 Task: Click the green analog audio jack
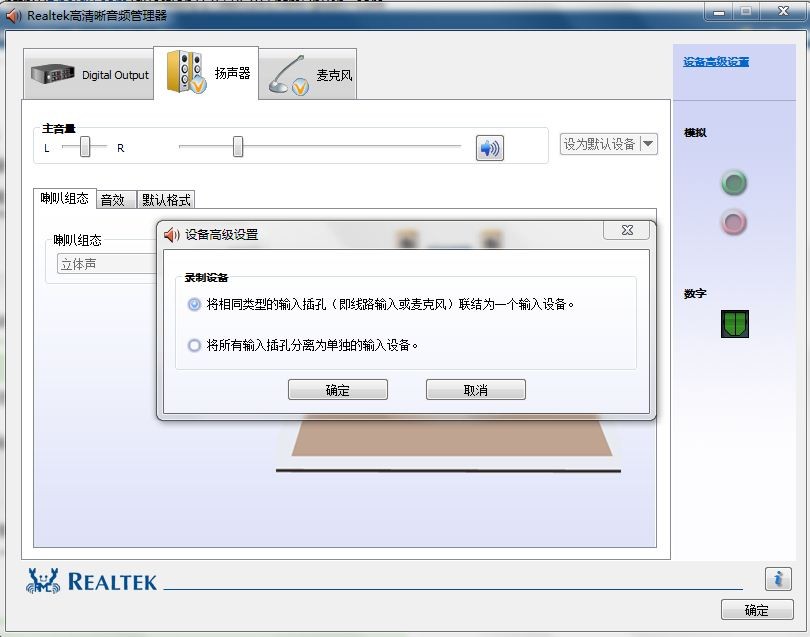[x=734, y=183]
